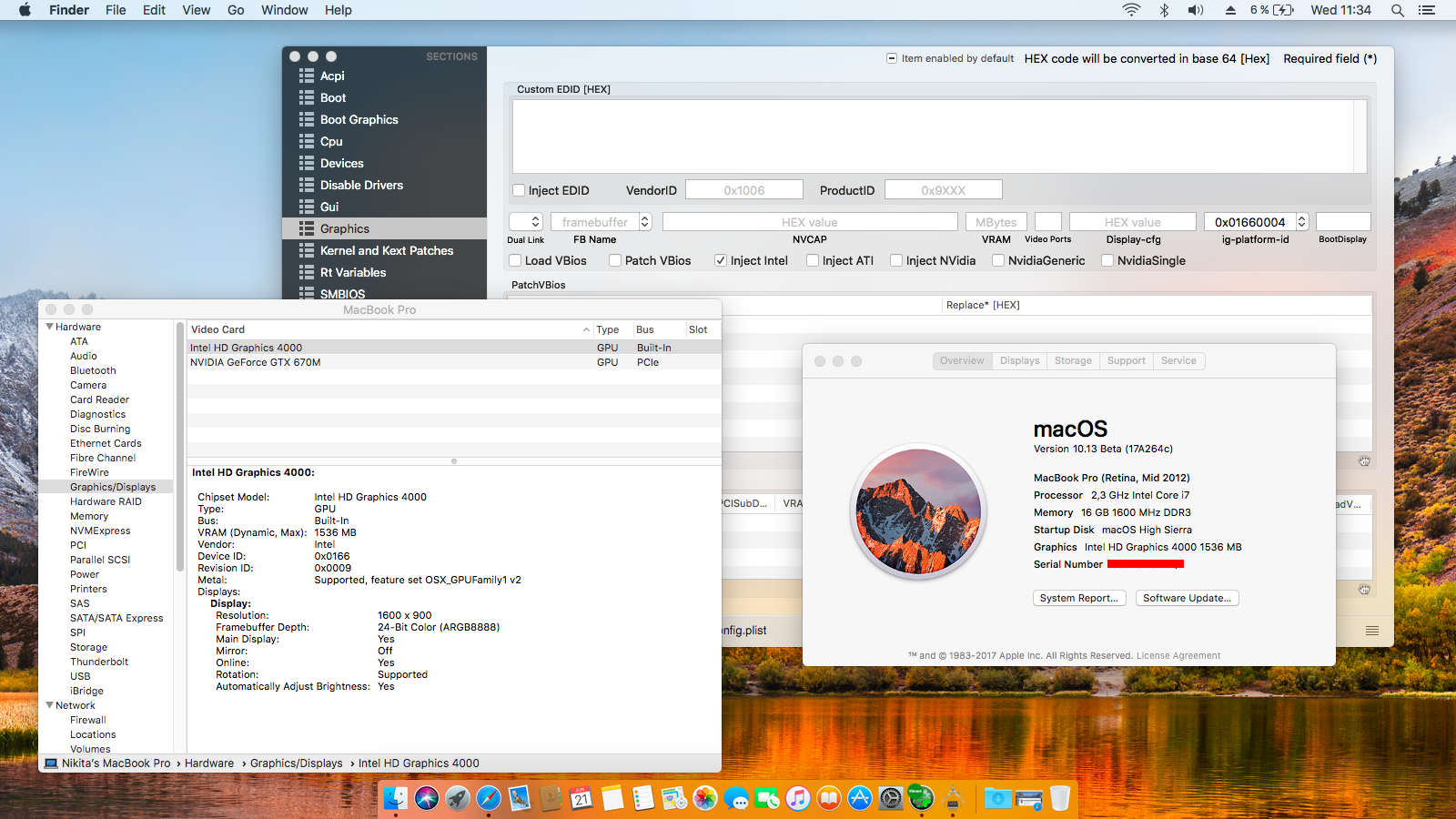Screen dimensions: 1456x819
Task: Enable the Inject EDID checkbox
Action: pos(519,190)
